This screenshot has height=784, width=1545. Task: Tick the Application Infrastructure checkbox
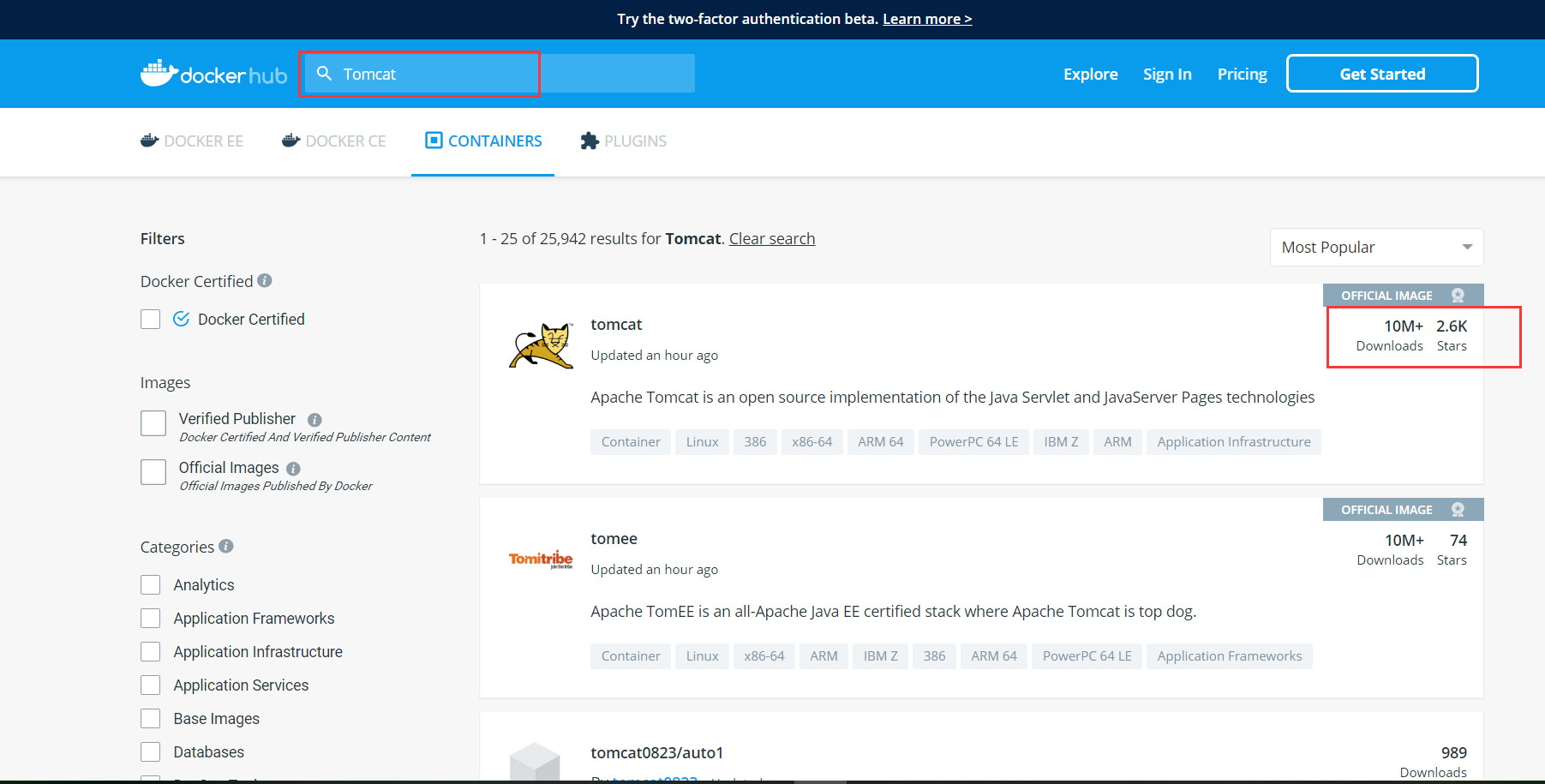[x=151, y=651]
